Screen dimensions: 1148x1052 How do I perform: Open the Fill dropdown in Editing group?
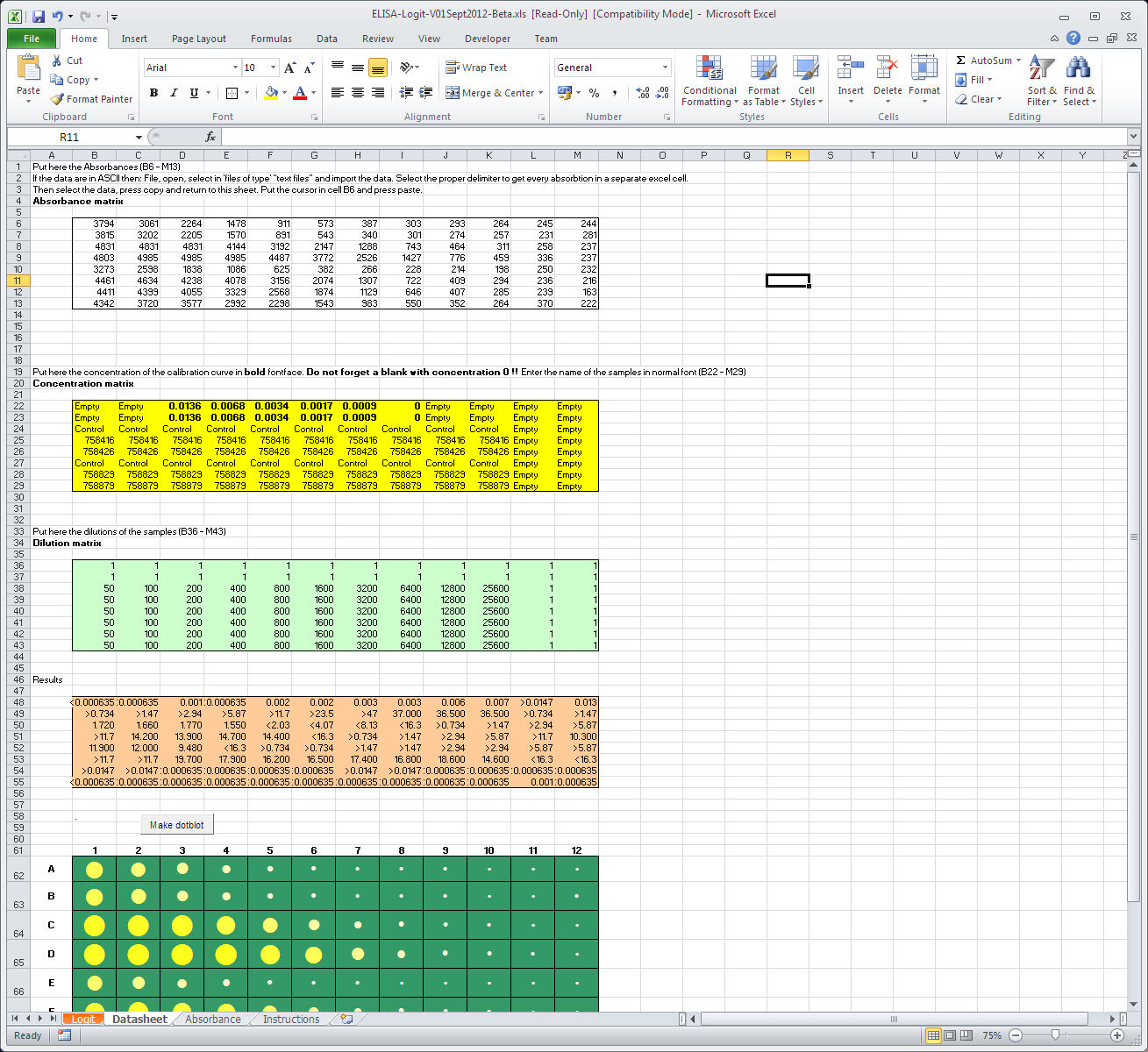(x=973, y=80)
